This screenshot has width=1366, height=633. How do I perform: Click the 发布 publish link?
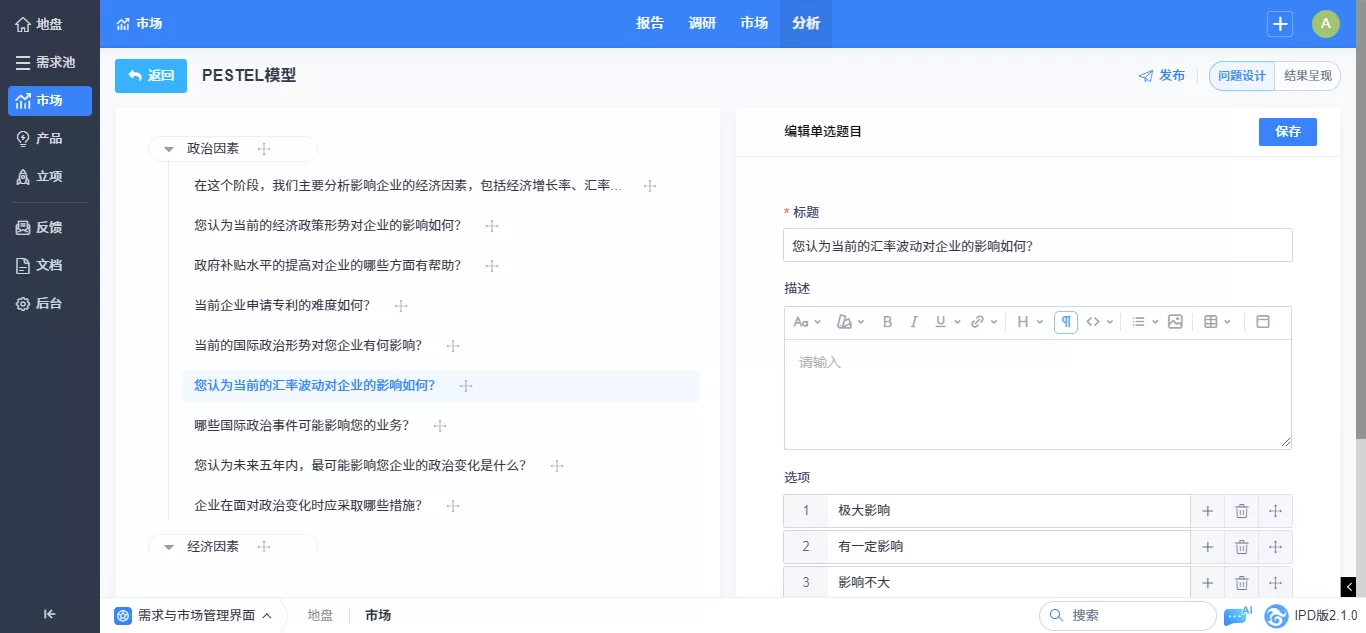pos(1162,76)
